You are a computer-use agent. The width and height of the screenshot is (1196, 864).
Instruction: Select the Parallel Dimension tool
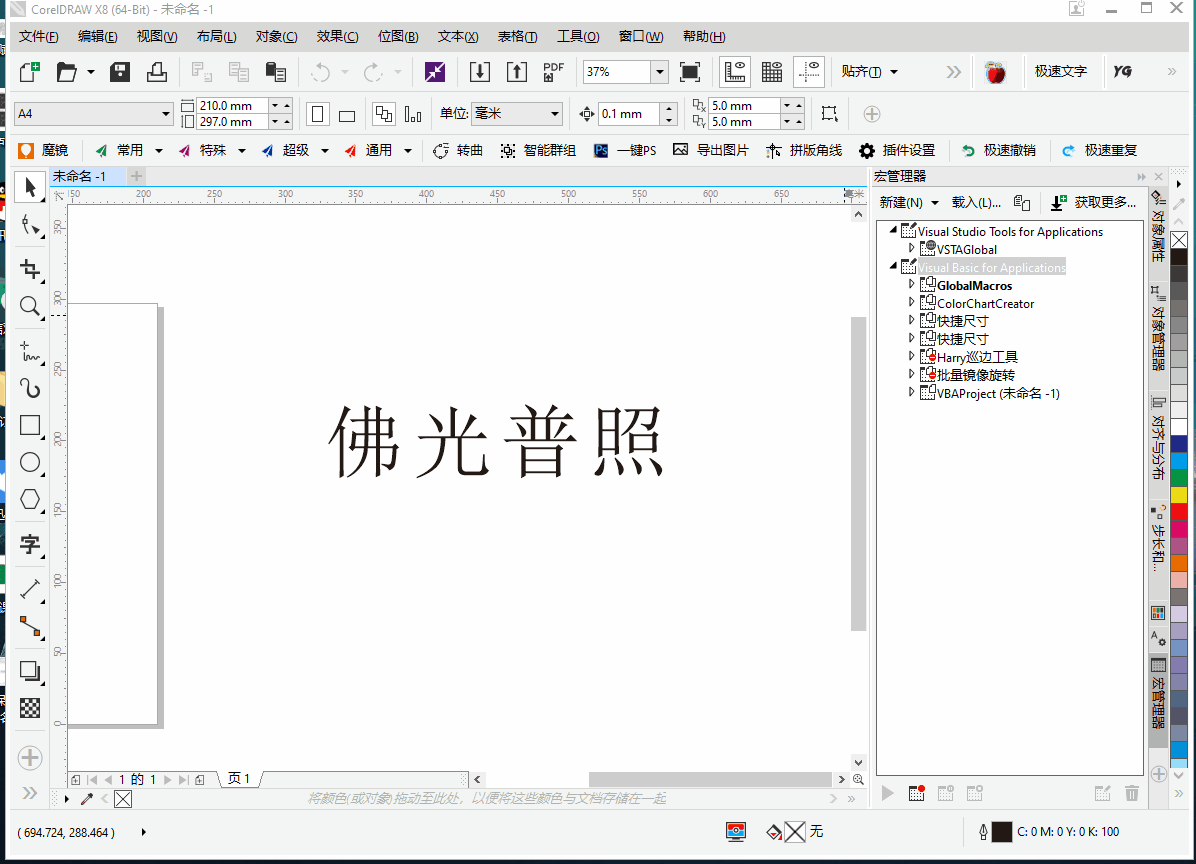click(x=30, y=589)
